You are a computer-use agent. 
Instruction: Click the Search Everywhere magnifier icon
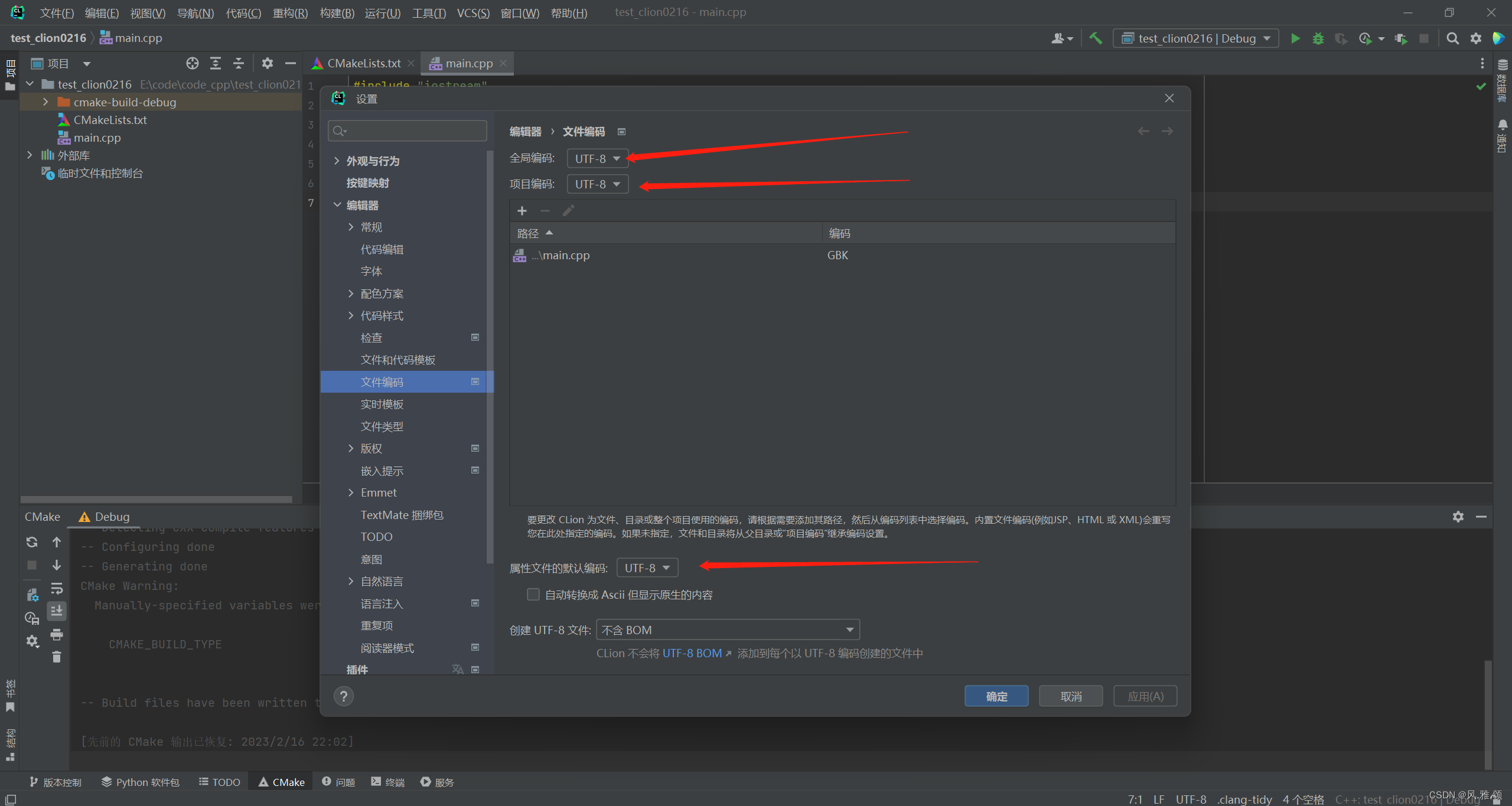click(1452, 38)
